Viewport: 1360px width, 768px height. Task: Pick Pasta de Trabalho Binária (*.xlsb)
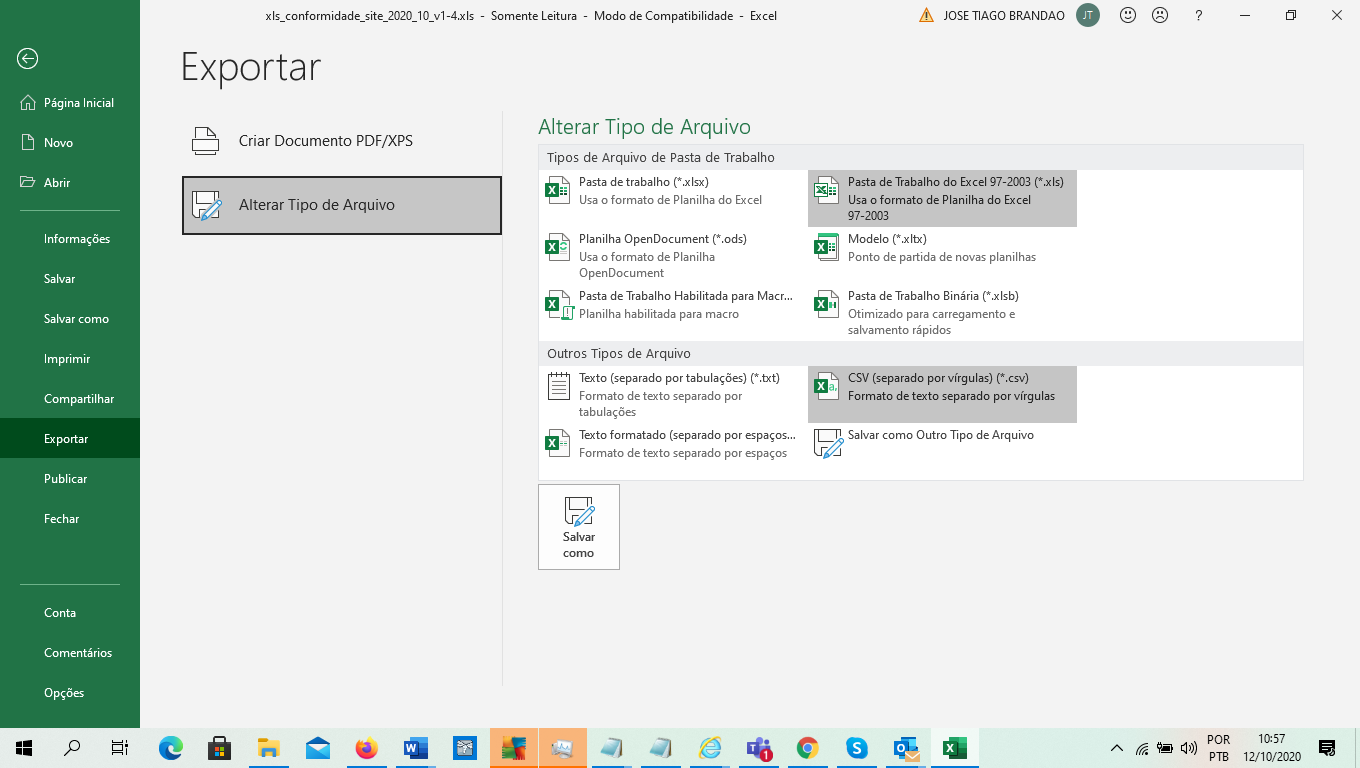[x=942, y=312]
